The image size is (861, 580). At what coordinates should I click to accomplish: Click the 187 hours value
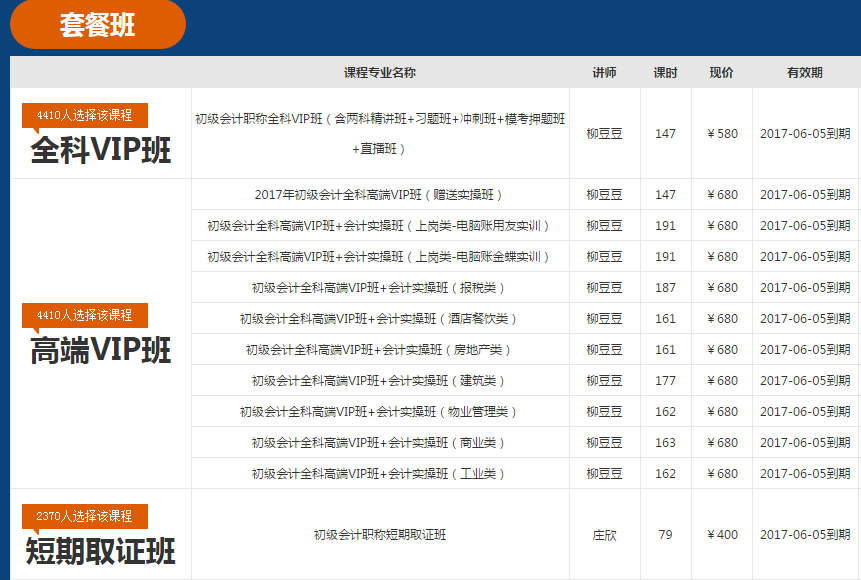(x=666, y=288)
